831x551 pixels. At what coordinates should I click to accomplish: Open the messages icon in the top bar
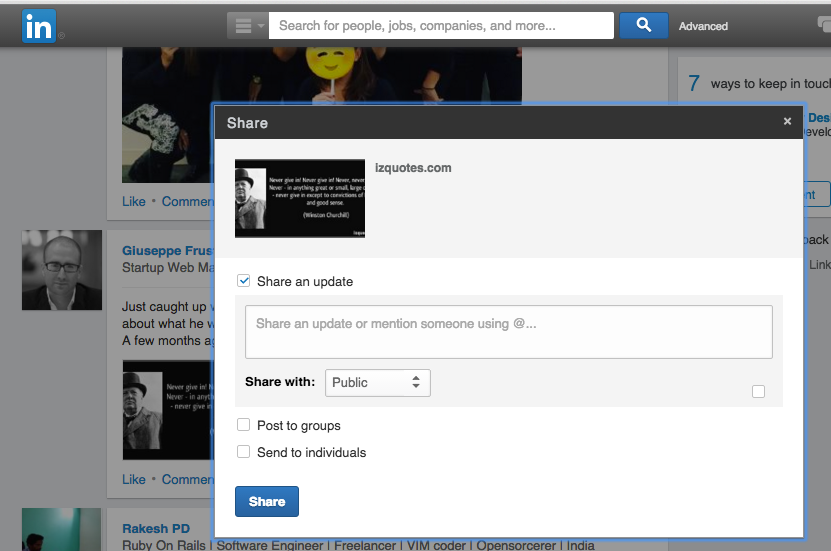point(822,26)
